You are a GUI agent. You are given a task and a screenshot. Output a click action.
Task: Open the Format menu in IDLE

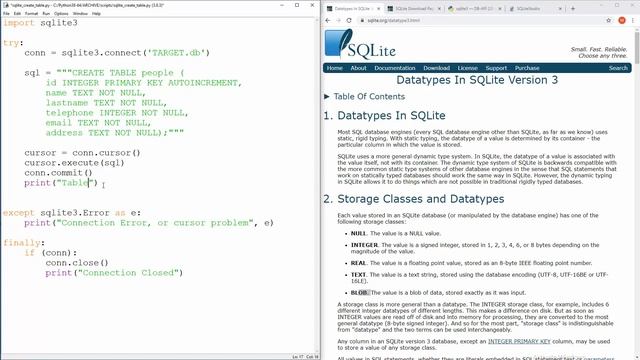[31, 13]
